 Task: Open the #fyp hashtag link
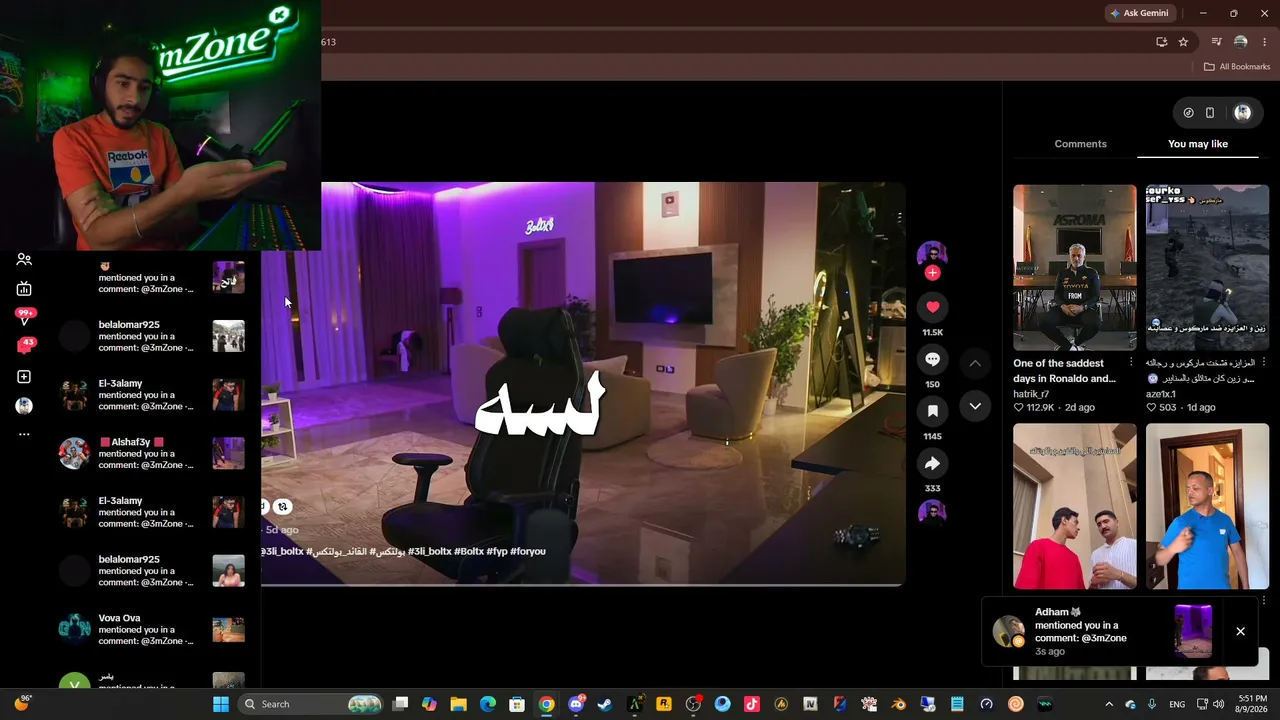coord(497,552)
